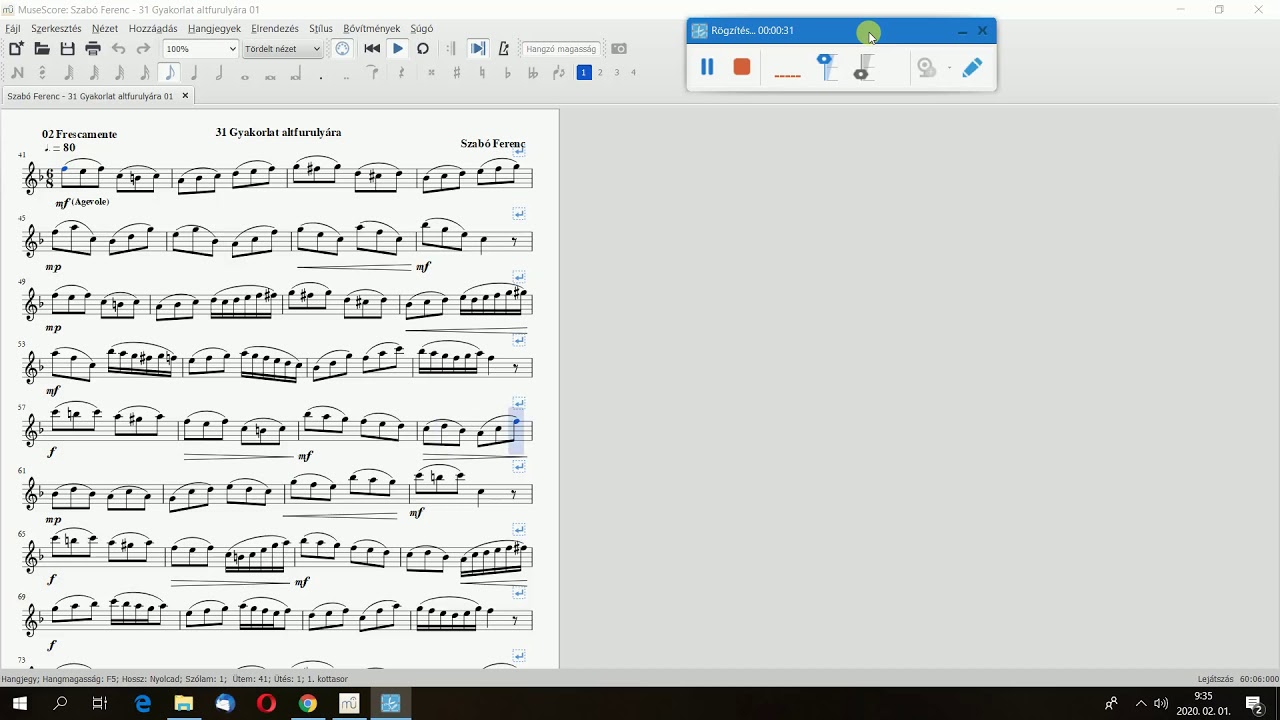
Task: Select voice 3
Action: [x=617, y=73]
